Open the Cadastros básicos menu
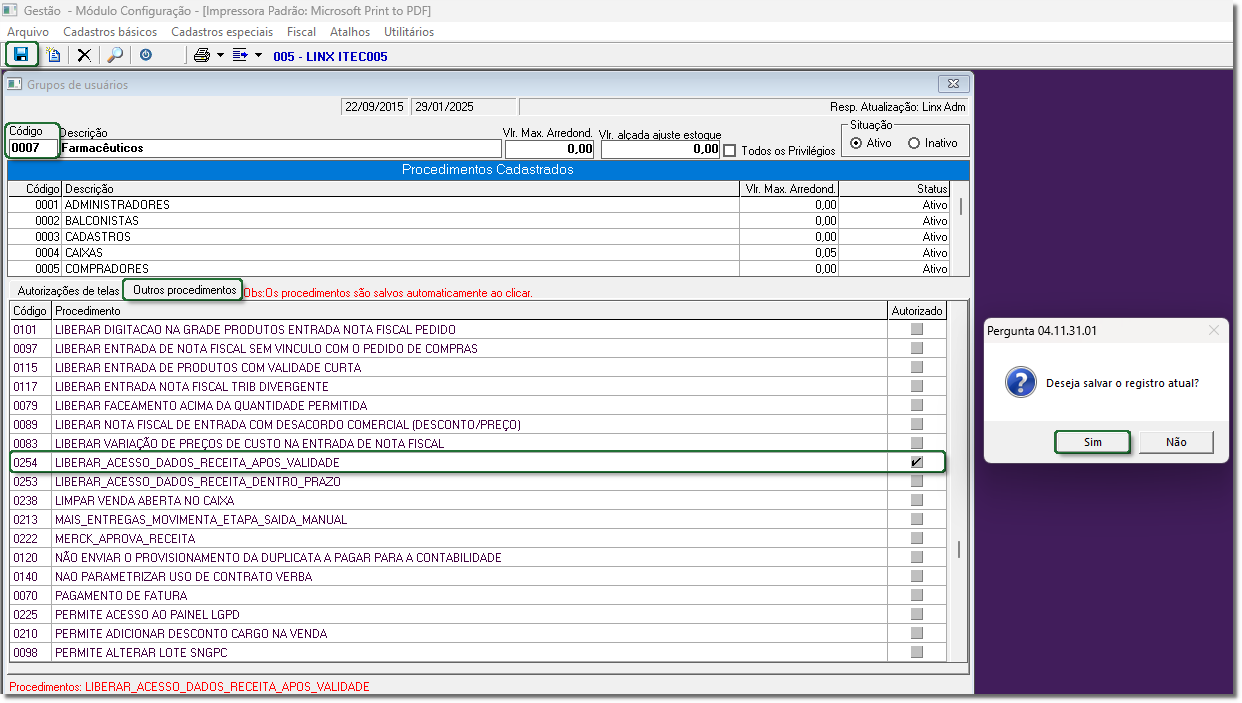 (110, 32)
